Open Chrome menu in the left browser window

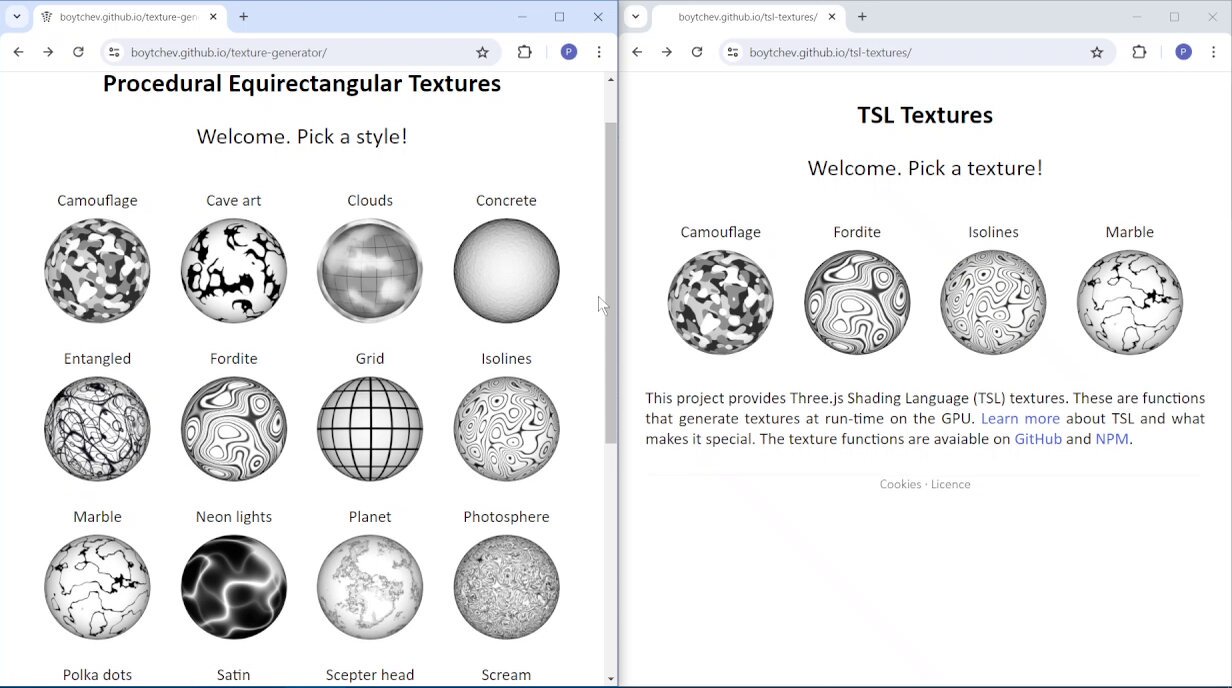(599, 52)
